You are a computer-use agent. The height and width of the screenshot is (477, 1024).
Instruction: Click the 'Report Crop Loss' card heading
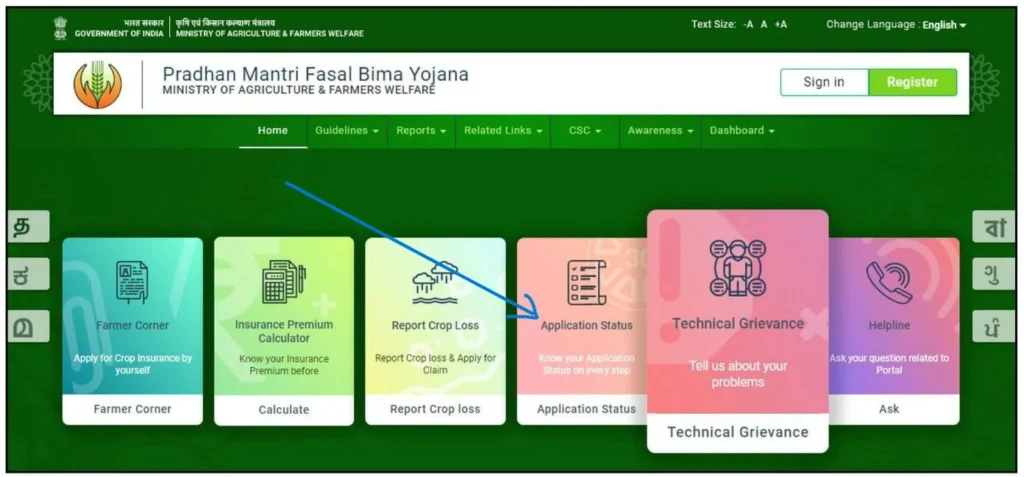[x=435, y=325]
